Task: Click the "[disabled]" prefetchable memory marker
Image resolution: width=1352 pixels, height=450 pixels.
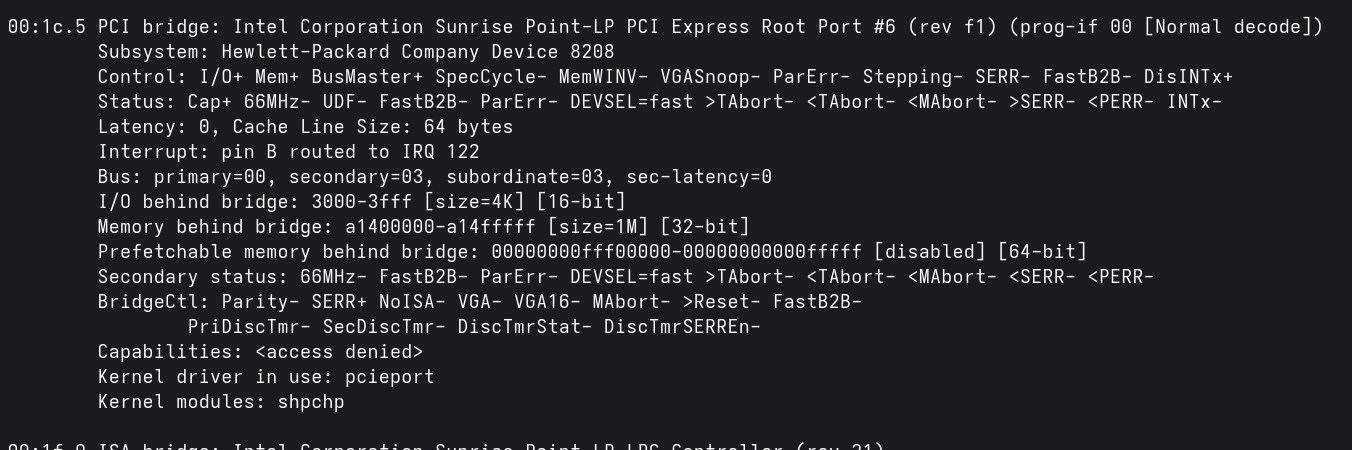Action: [929, 252]
